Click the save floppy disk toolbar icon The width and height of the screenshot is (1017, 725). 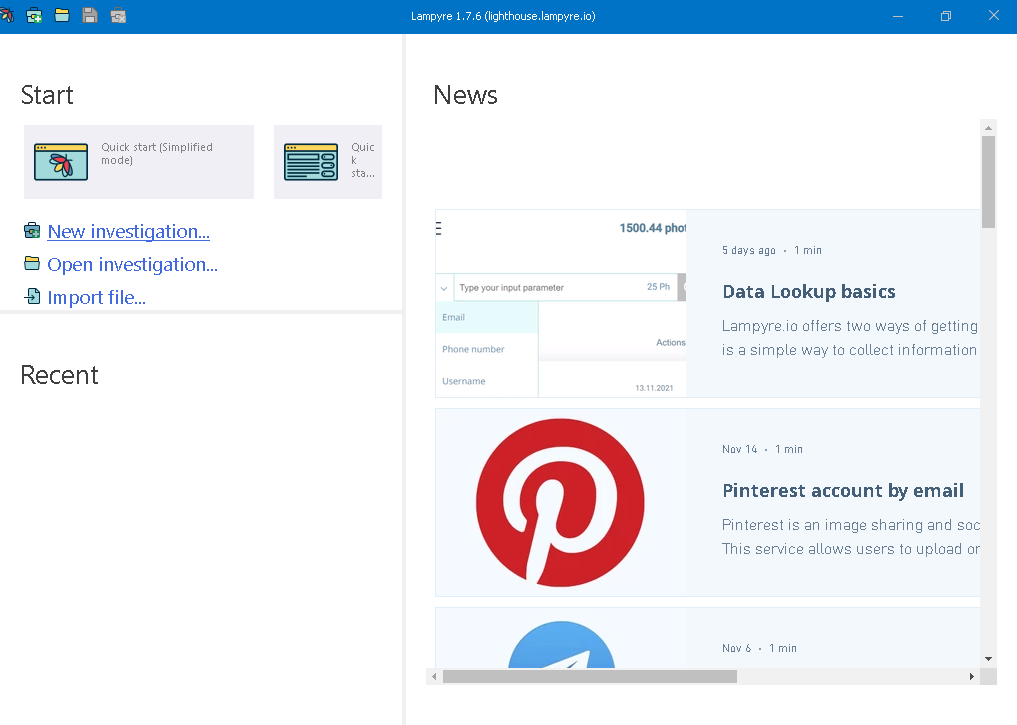tap(90, 16)
